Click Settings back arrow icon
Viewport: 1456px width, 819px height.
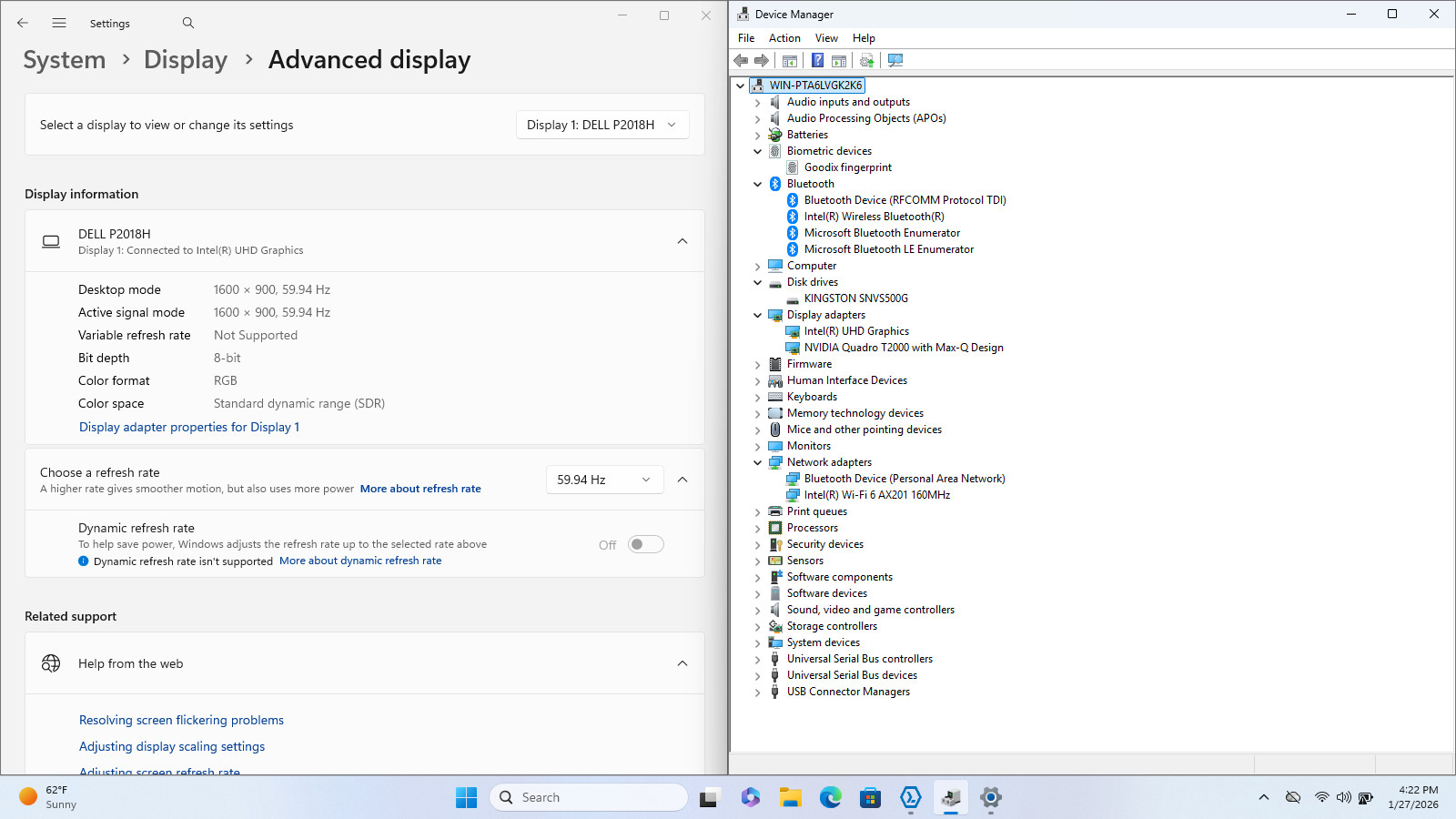[23, 23]
